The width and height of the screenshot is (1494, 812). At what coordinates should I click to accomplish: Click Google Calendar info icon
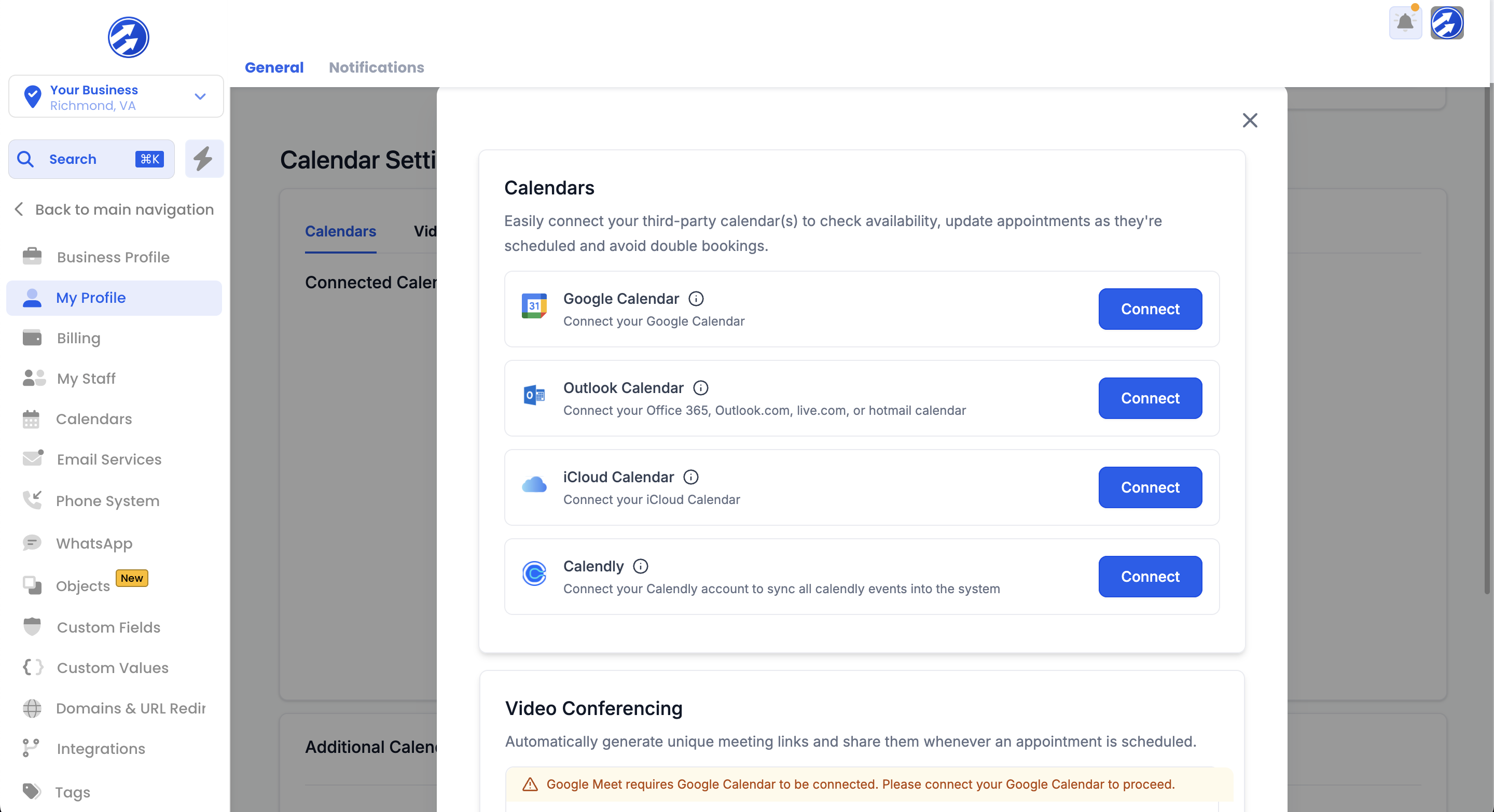pyautogui.click(x=696, y=299)
